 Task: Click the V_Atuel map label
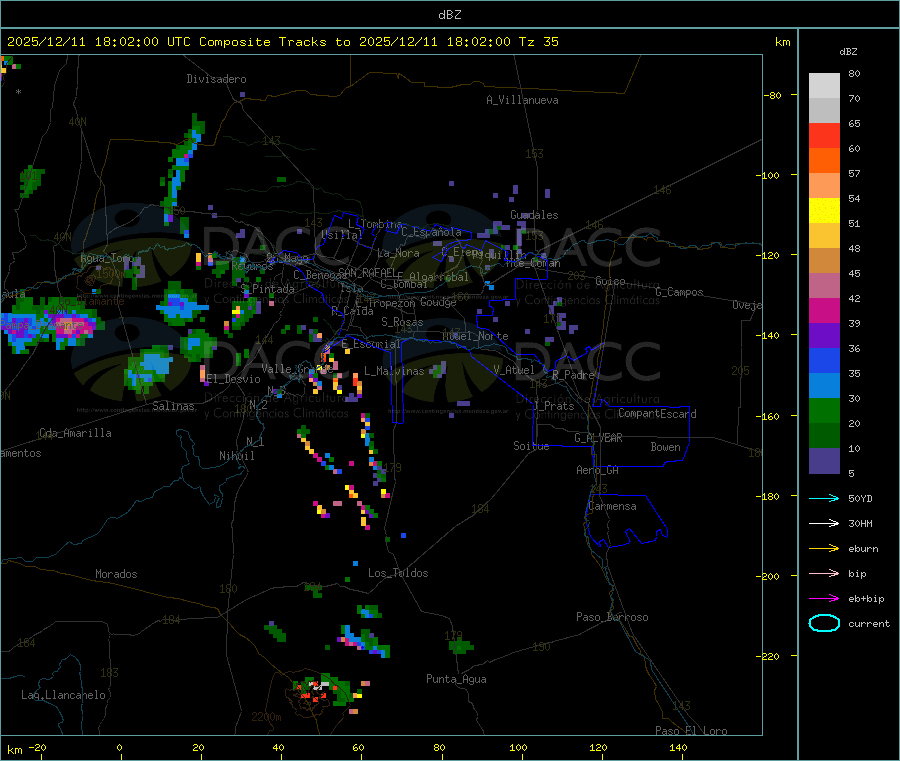click(514, 370)
